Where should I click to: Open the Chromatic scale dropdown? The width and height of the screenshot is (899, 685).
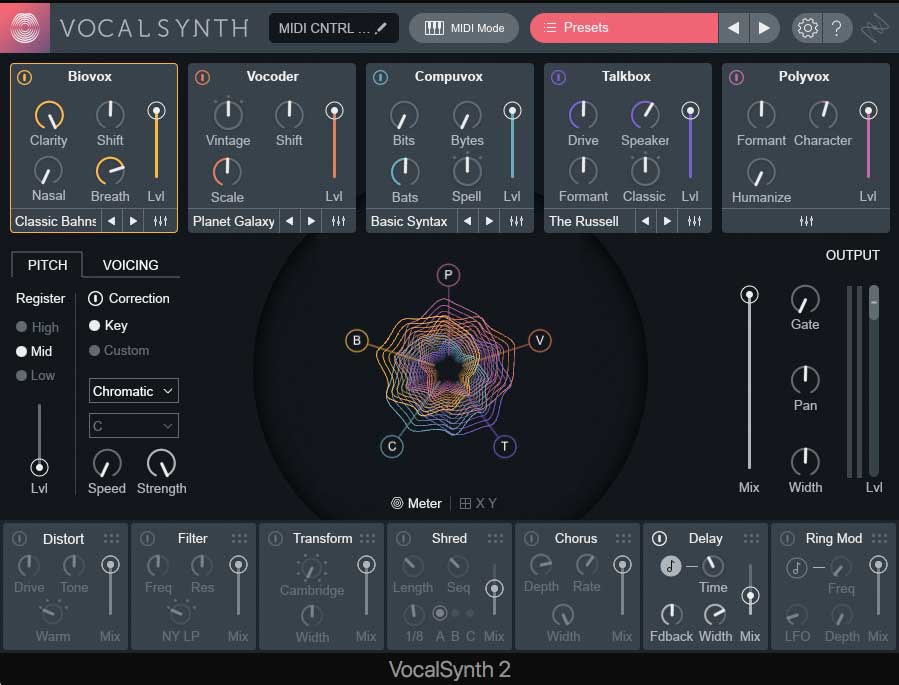134,391
